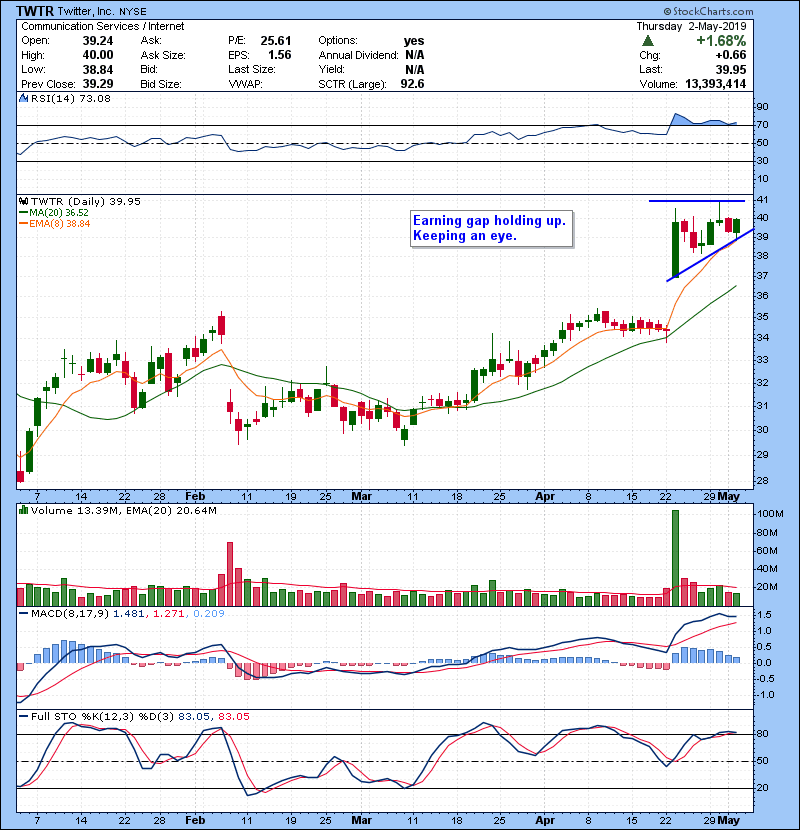Click the Prev Close value 39.29

pyautogui.click(x=97, y=84)
